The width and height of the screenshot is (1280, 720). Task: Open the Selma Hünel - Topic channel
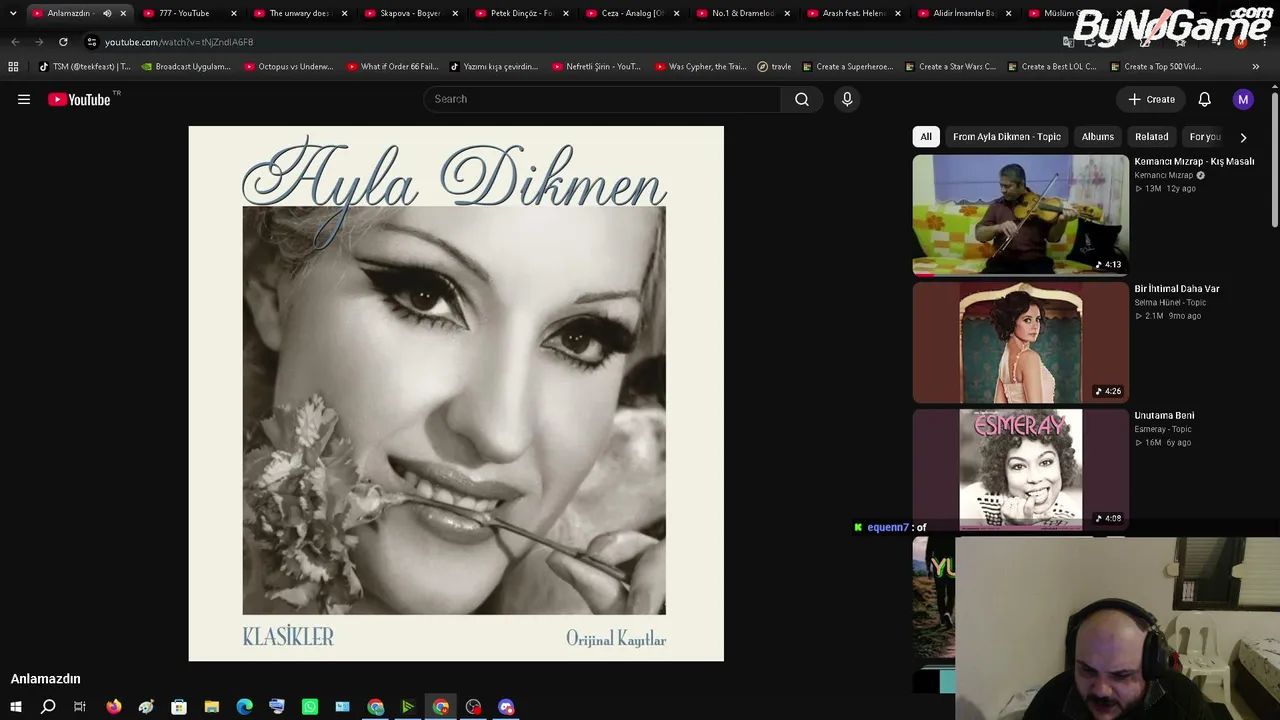pyautogui.click(x=1170, y=303)
